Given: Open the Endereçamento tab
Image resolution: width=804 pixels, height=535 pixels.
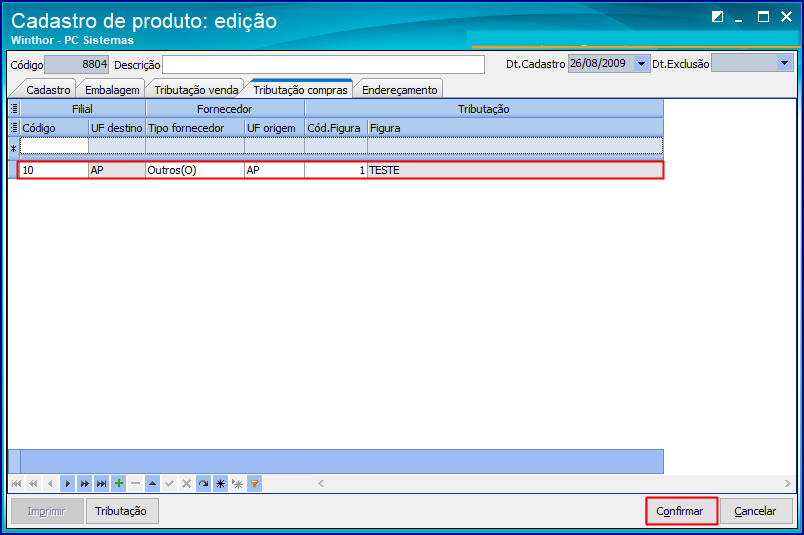Looking at the screenshot, I should [399, 90].
